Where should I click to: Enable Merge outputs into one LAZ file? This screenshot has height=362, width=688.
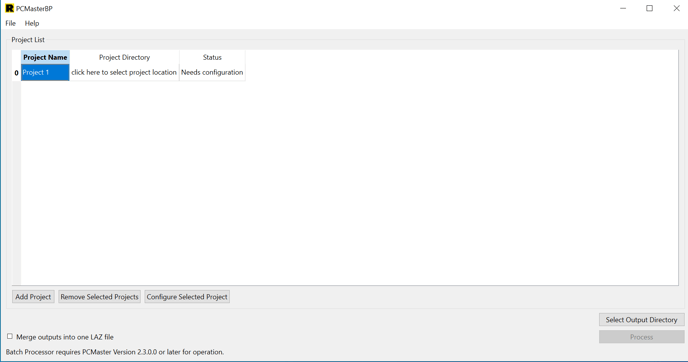point(10,337)
